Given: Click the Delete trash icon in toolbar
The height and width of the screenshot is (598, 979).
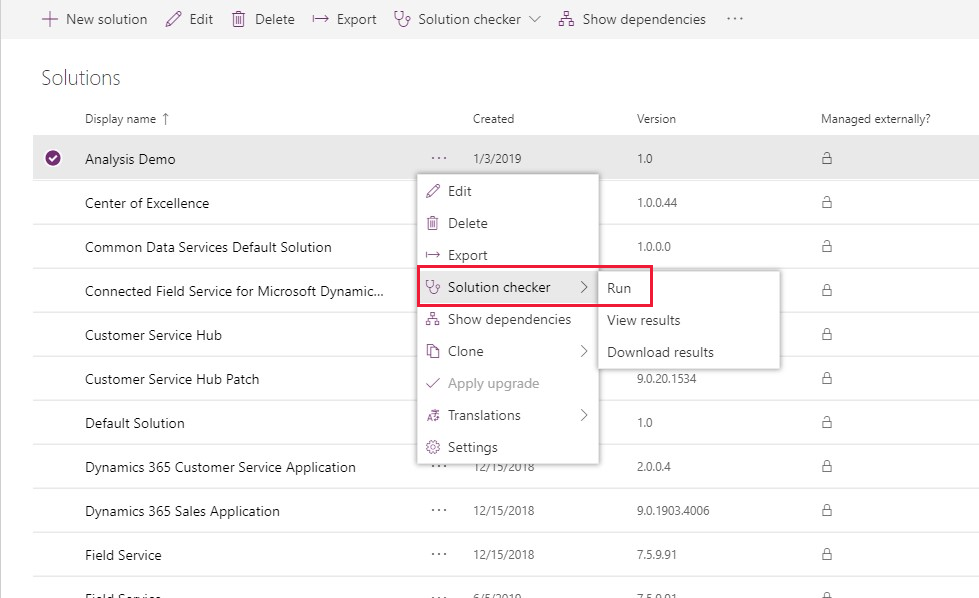Looking at the screenshot, I should (x=239, y=18).
